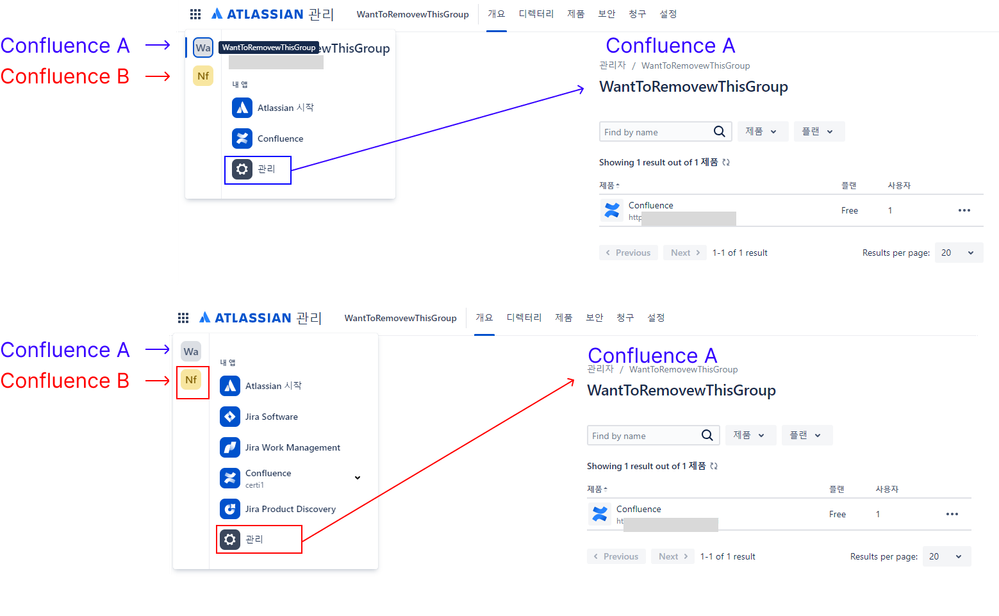Viewport: 999px width, 616px height.
Task: Refresh the upper Showing 1 result list
Action: pos(726,162)
